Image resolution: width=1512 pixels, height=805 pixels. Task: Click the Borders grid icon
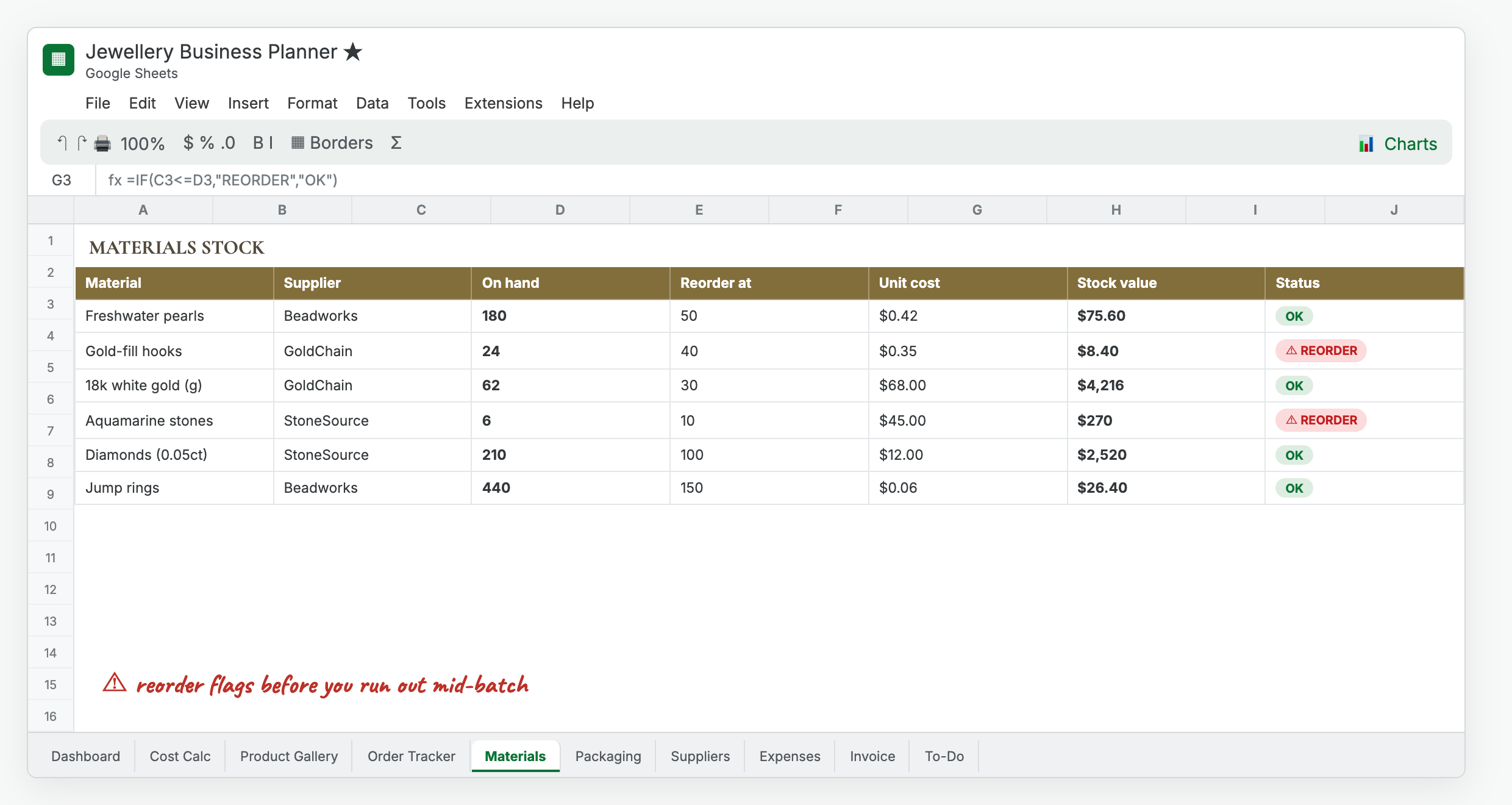coord(298,143)
